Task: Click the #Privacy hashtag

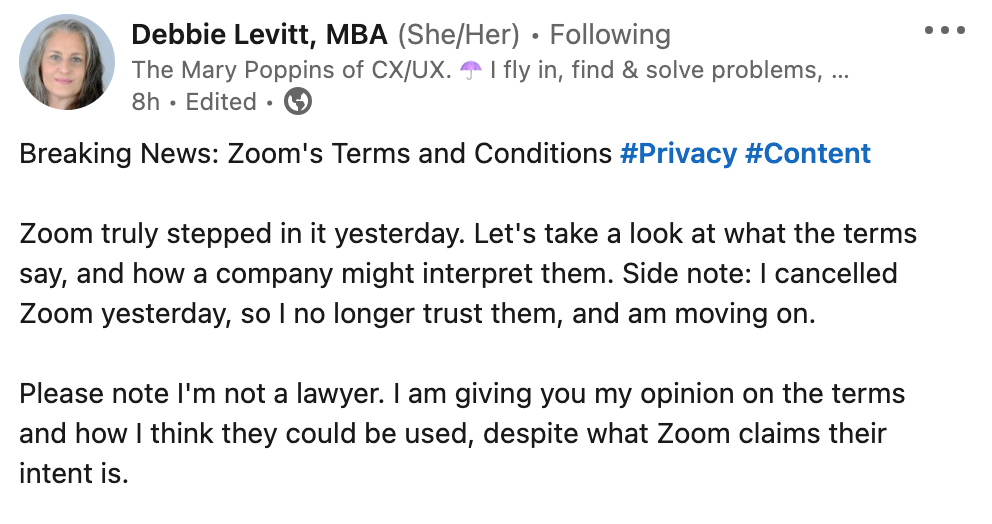Action: click(x=678, y=154)
